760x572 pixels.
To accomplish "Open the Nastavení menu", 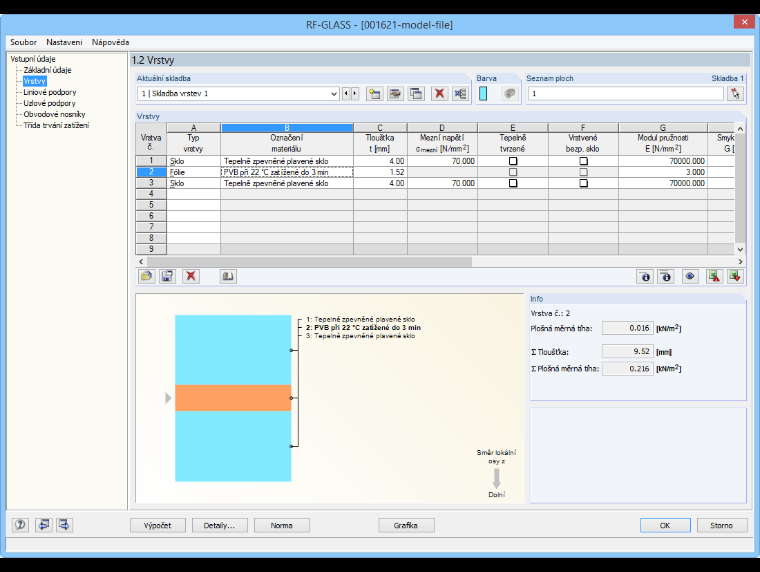I will 64,42.
